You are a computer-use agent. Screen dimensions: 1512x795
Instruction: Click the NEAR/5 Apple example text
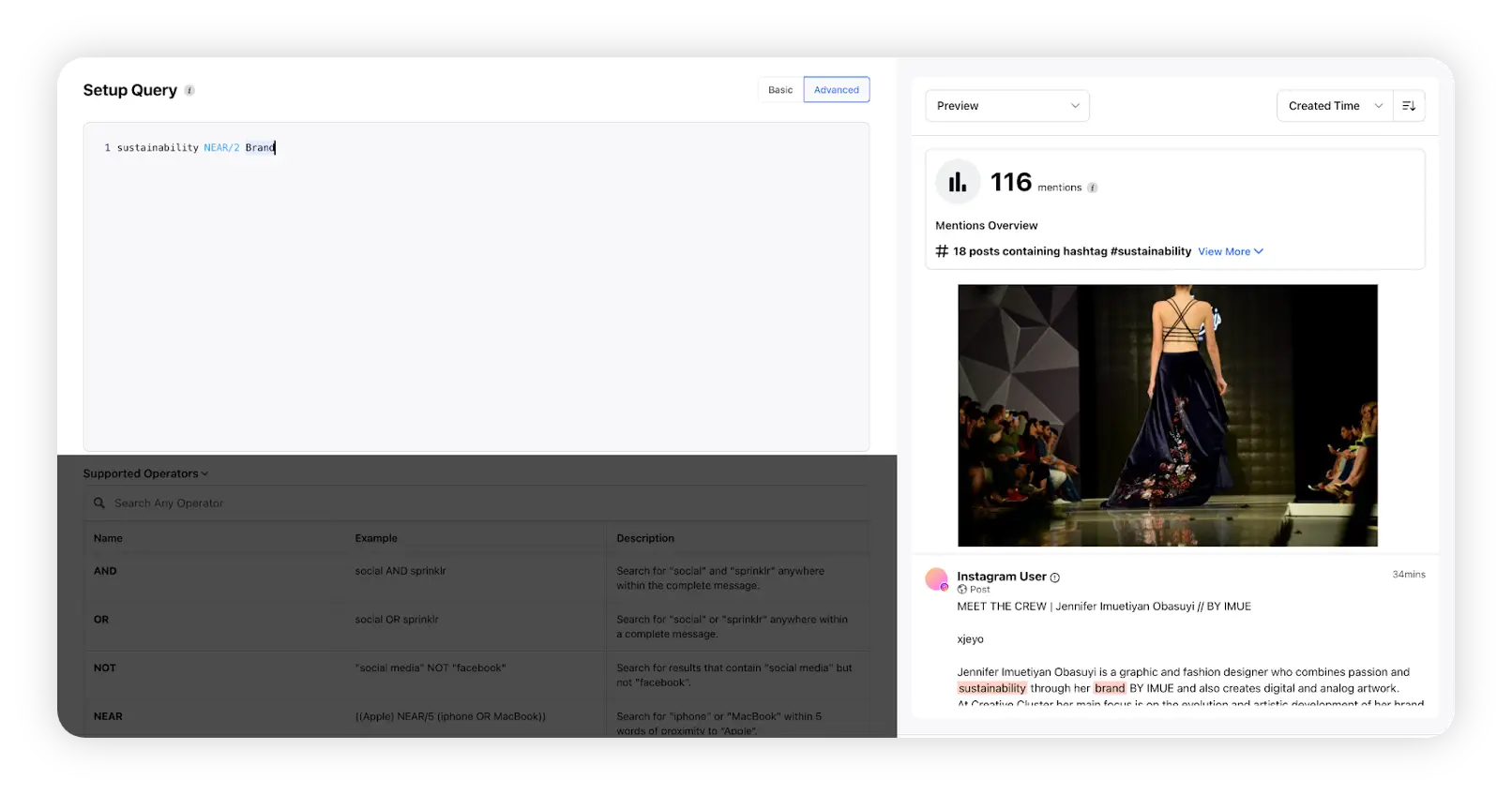pos(450,716)
